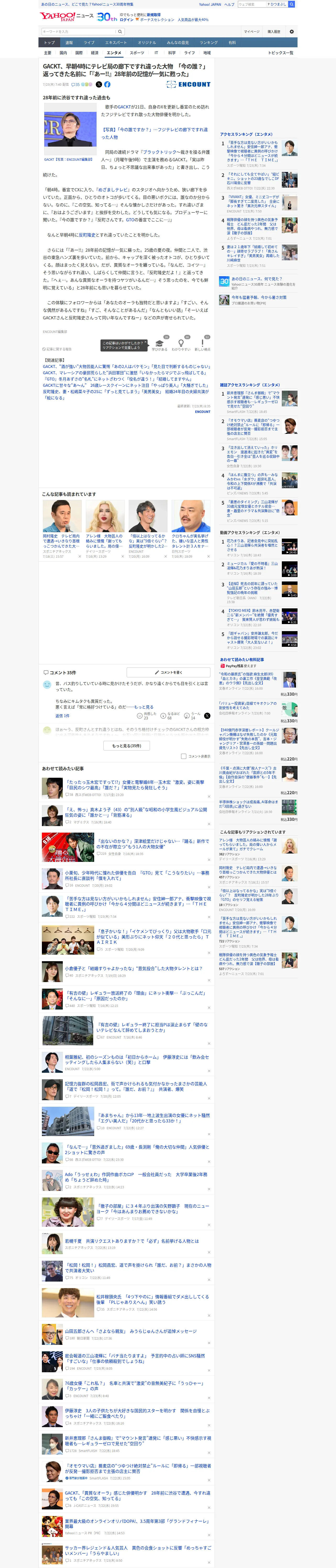Open settings via the gear icon

click(292, 32)
